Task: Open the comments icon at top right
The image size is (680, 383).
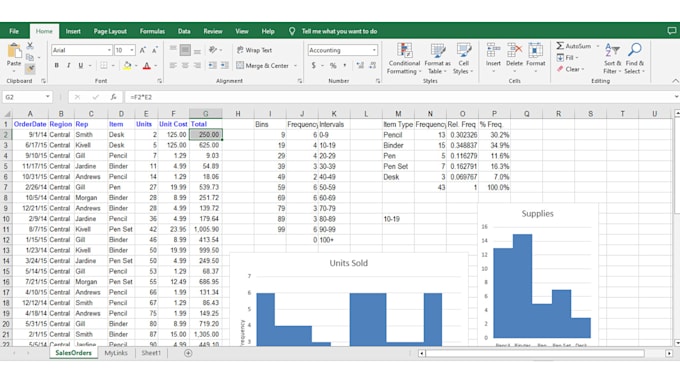Action: coord(671,31)
